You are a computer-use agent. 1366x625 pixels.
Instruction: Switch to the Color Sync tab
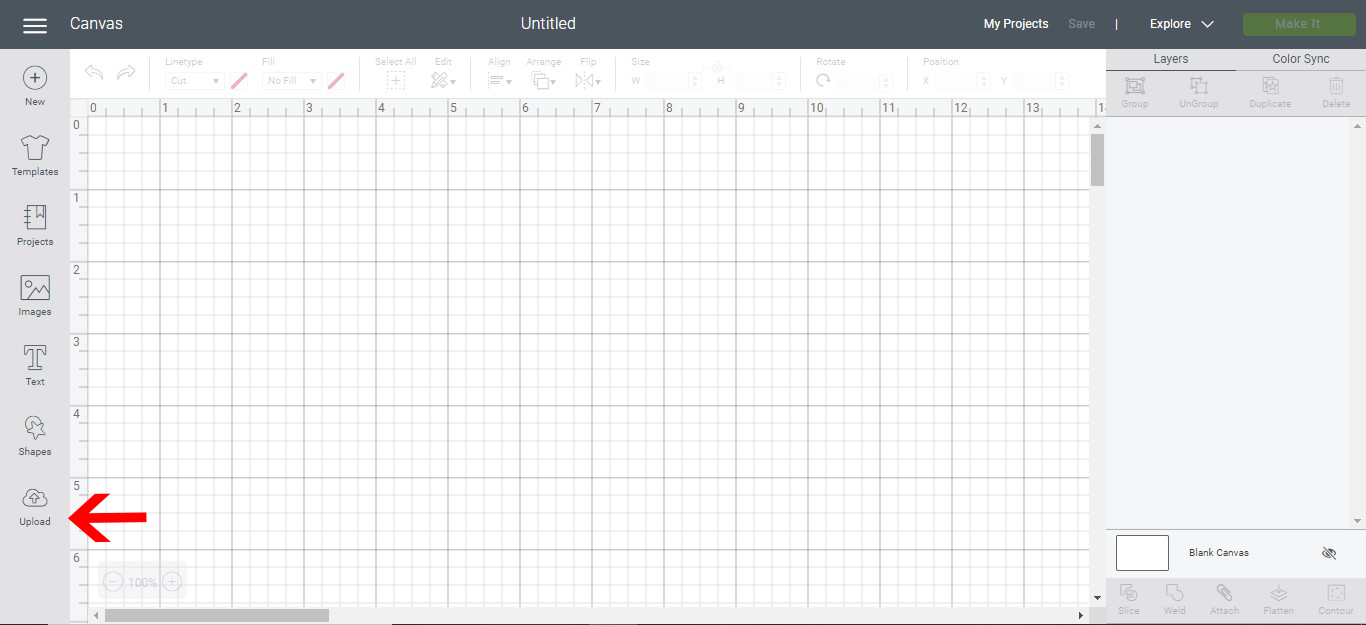pos(1301,59)
